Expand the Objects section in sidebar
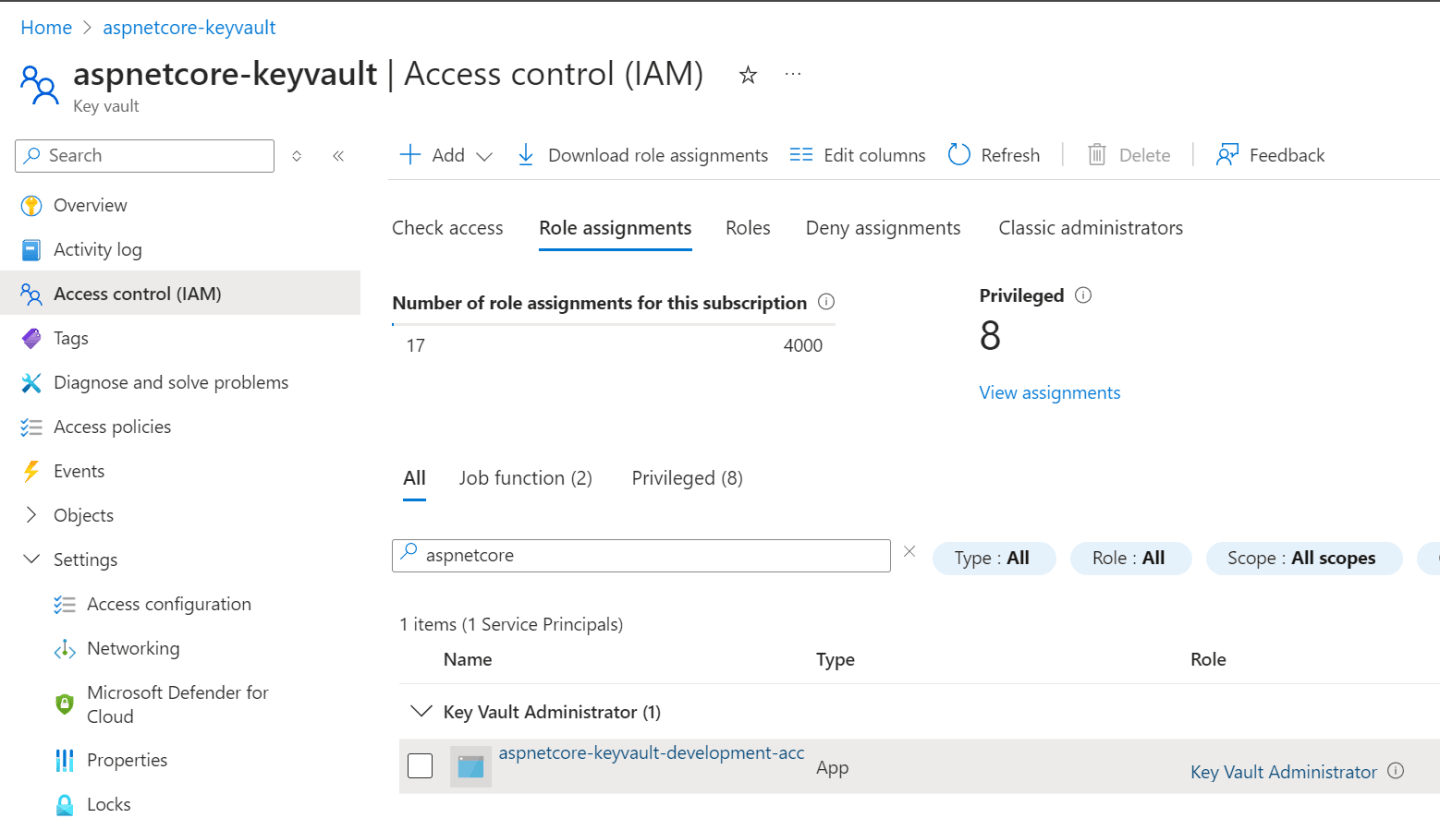Viewport: 1440px width, 818px height. click(32, 515)
